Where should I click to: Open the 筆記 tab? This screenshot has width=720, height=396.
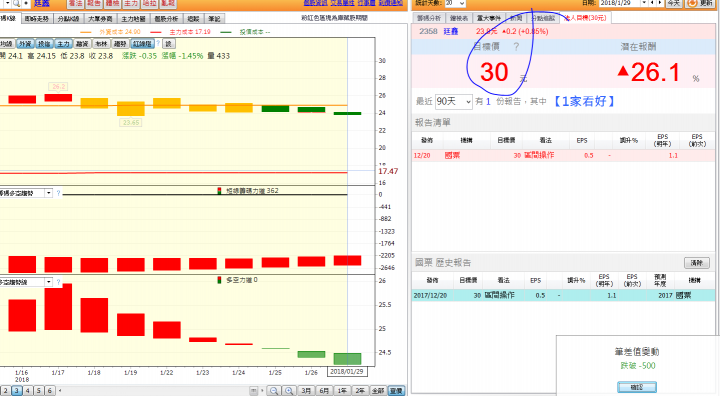tap(214, 19)
